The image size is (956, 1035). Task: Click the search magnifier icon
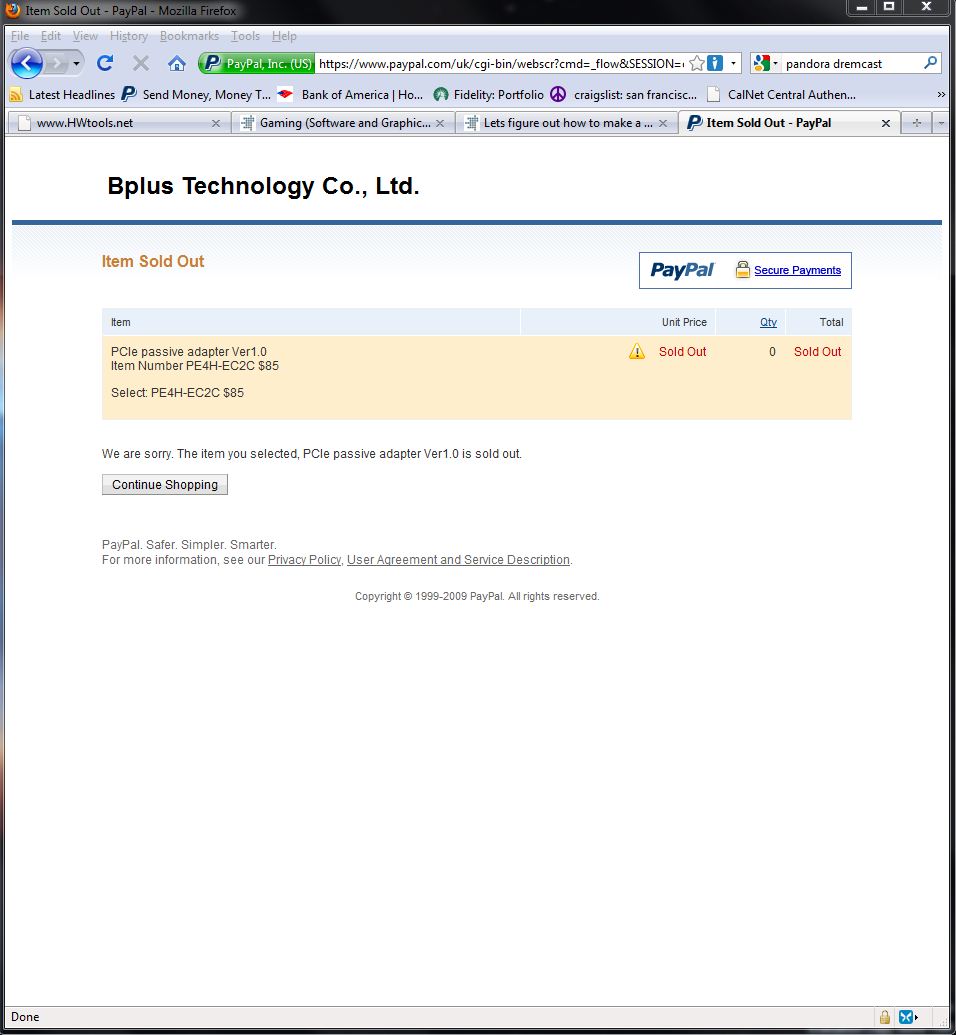930,63
